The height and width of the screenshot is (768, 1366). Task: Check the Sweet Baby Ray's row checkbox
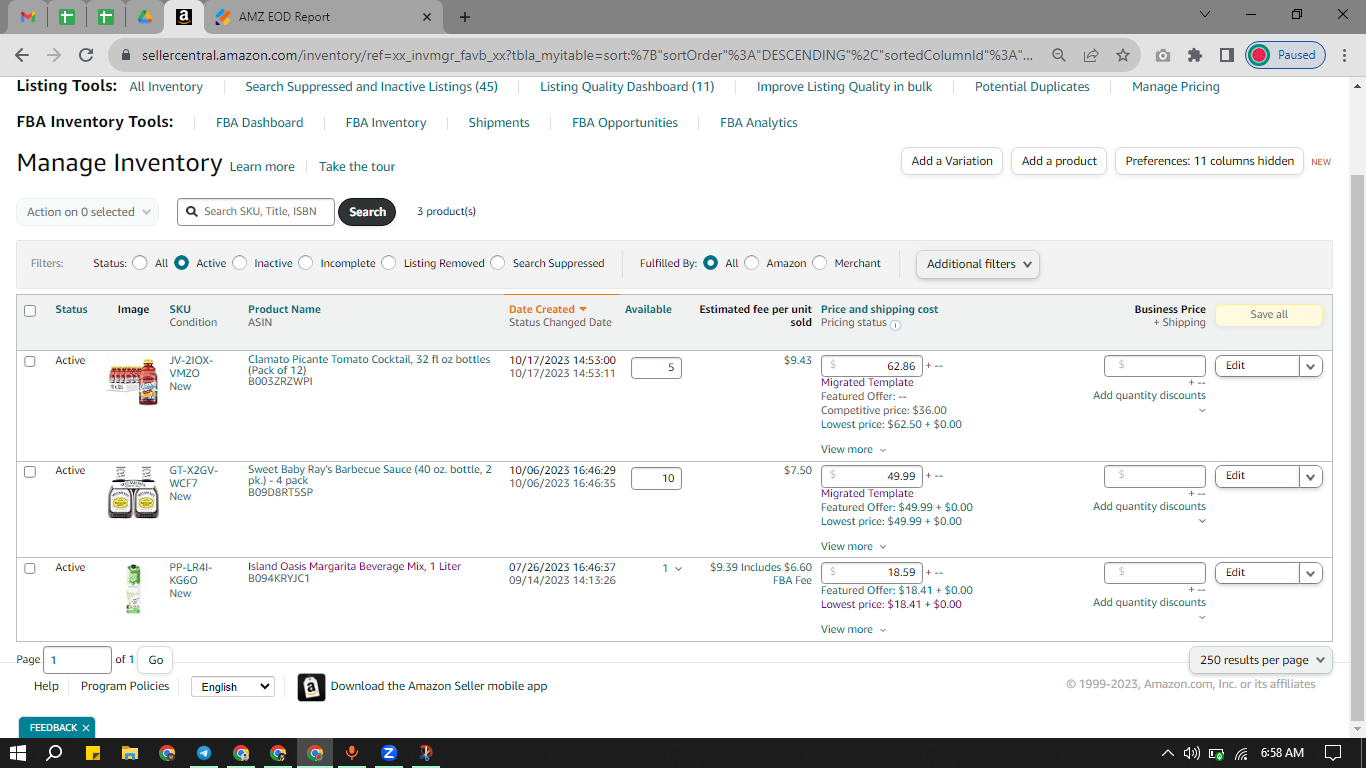coord(30,471)
